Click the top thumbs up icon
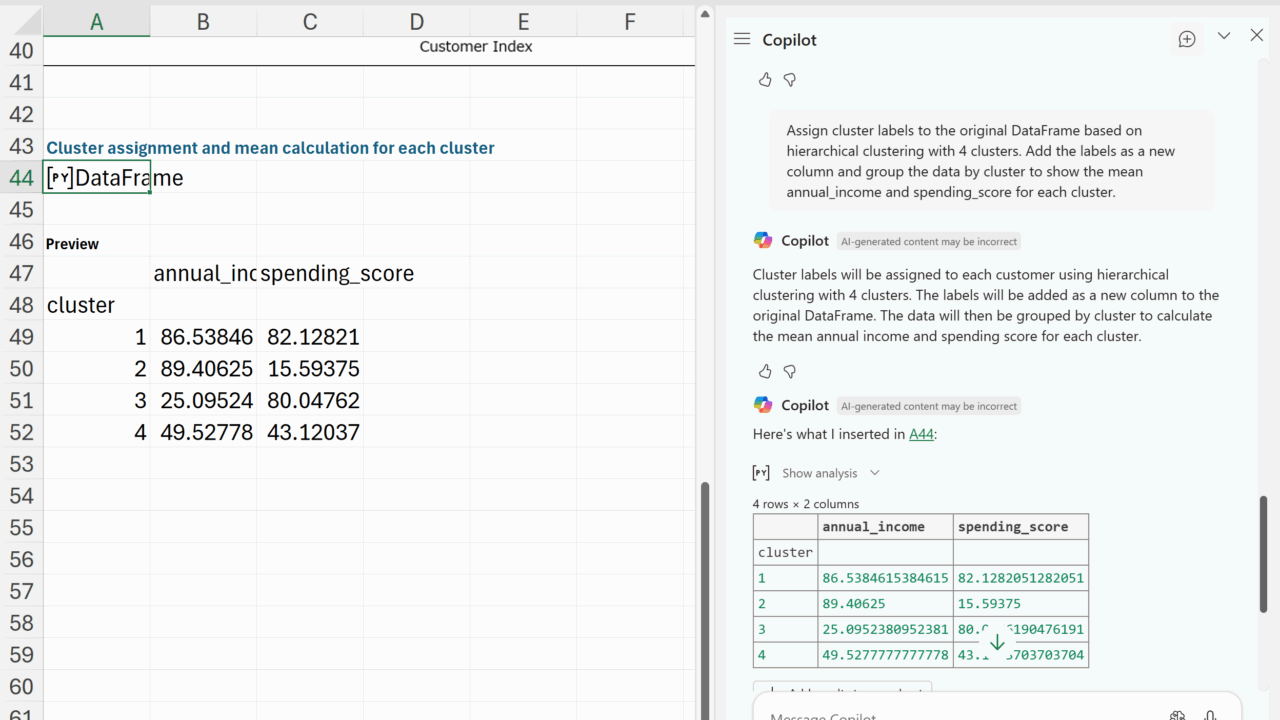This screenshot has width=1280, height=720. point(765,80)
